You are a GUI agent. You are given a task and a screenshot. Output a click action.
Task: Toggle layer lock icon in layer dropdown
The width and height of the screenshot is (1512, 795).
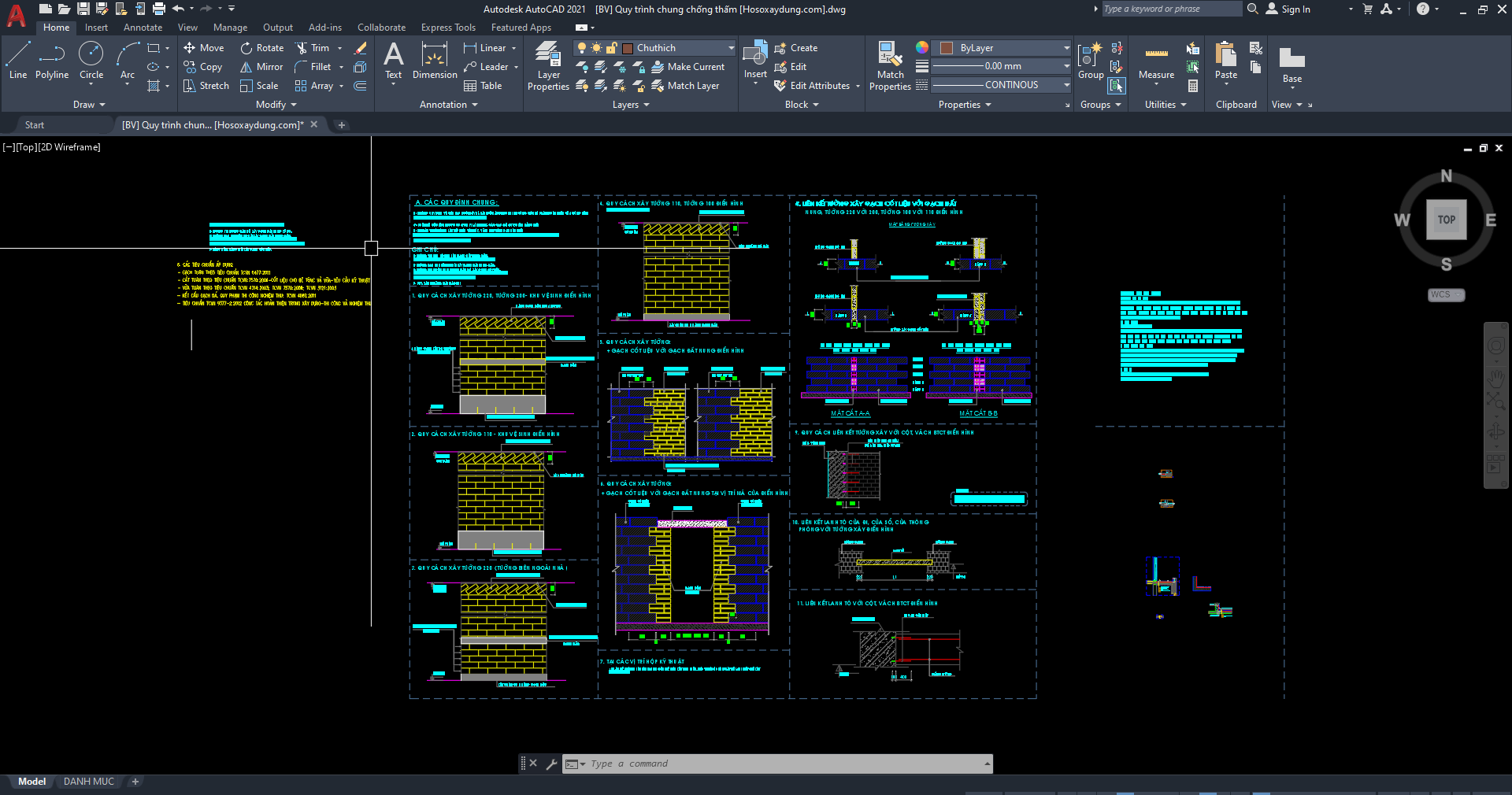coord(611,48)
